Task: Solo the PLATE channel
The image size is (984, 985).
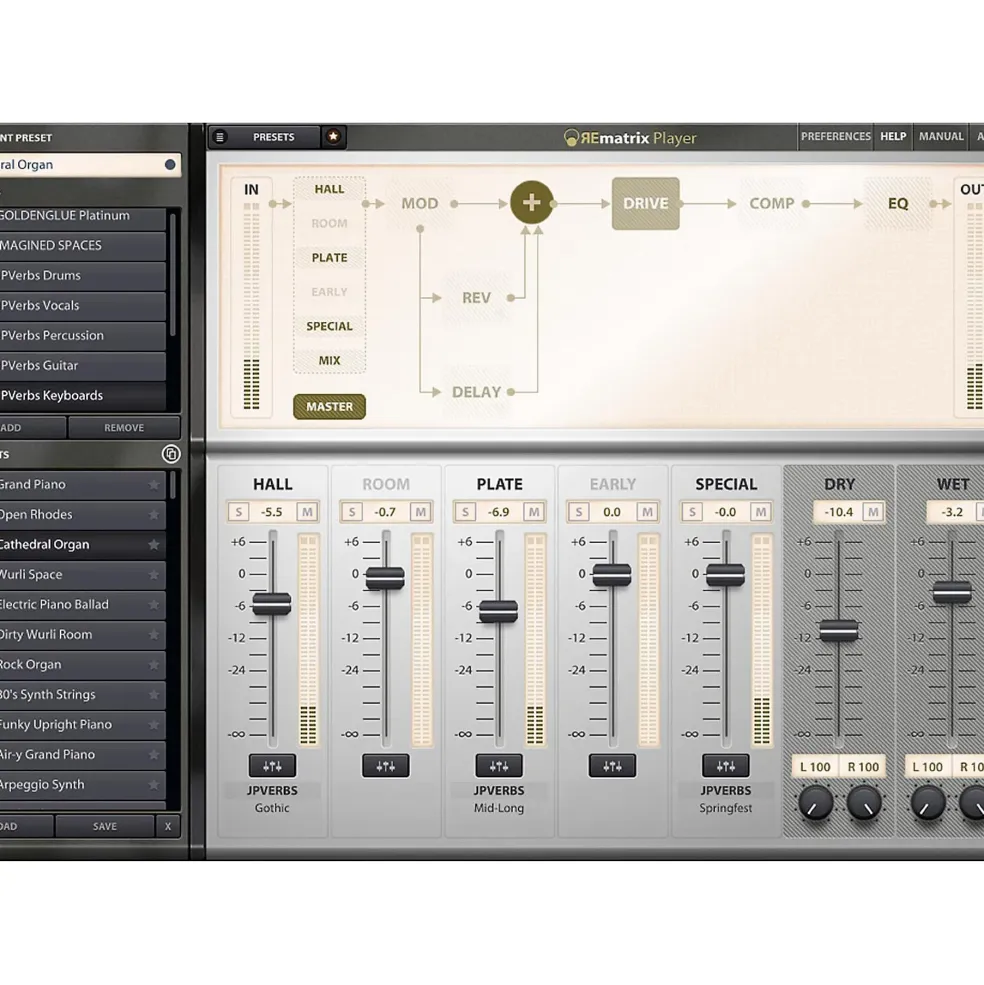Action: (465, 512)
